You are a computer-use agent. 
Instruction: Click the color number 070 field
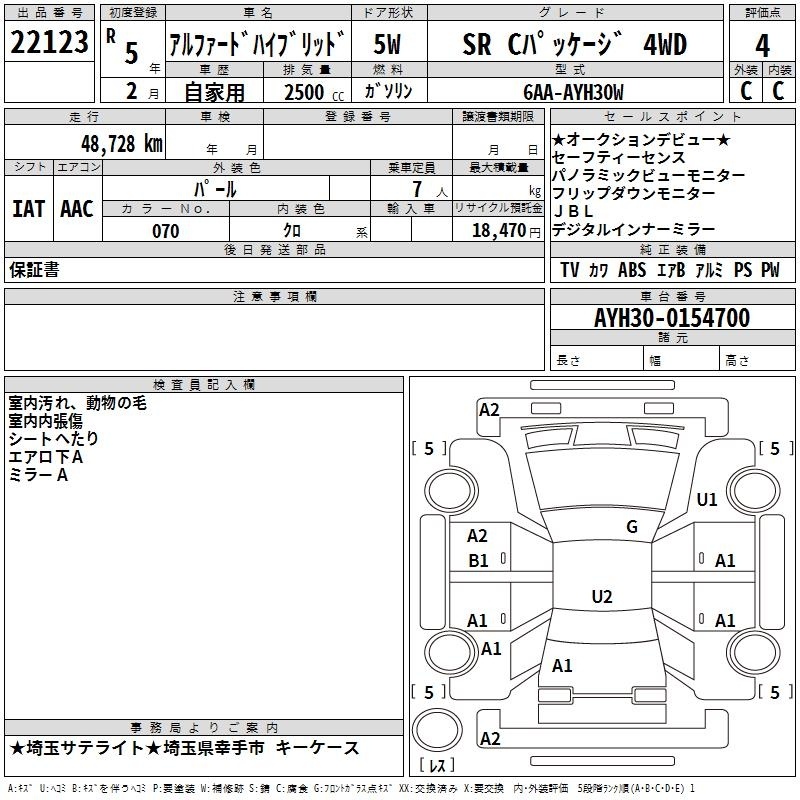[x=165, y=231]
